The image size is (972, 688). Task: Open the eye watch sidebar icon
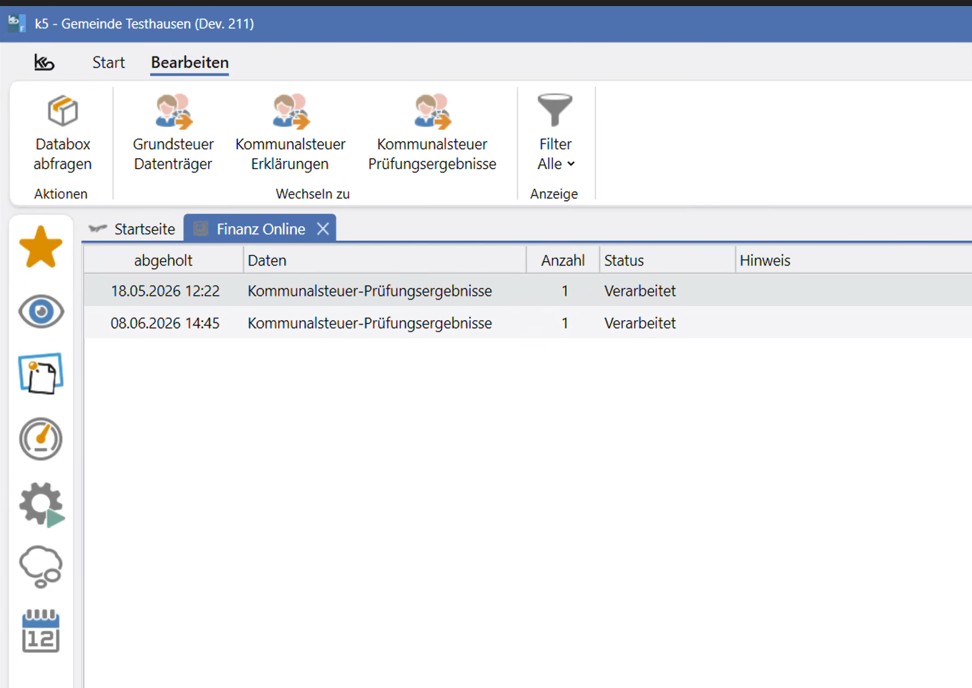41,311
